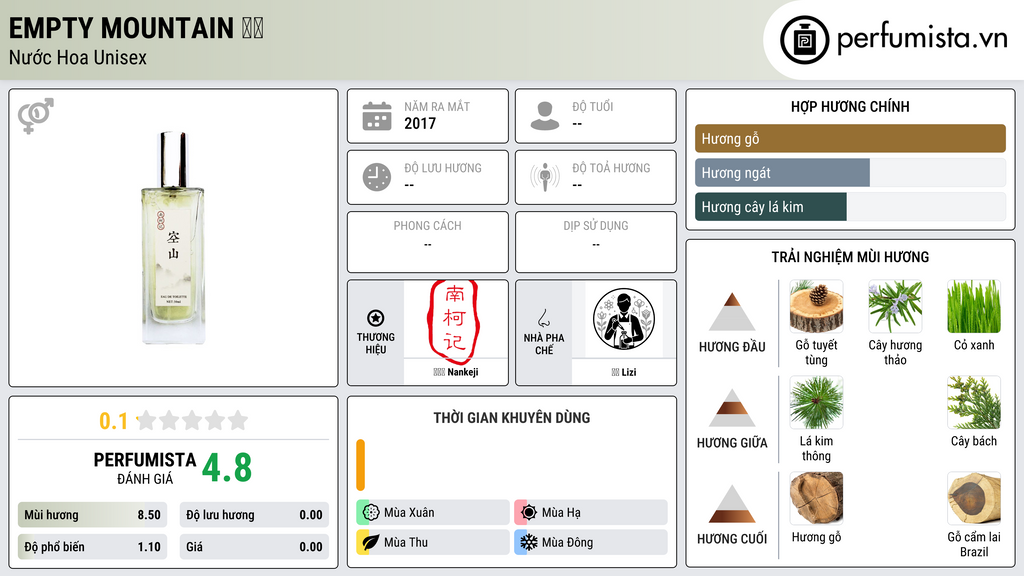Image resolution: width=1024 pixels, height=576 pixels.
Task: Open the Nankeji brand link
Action: point(456,372)
